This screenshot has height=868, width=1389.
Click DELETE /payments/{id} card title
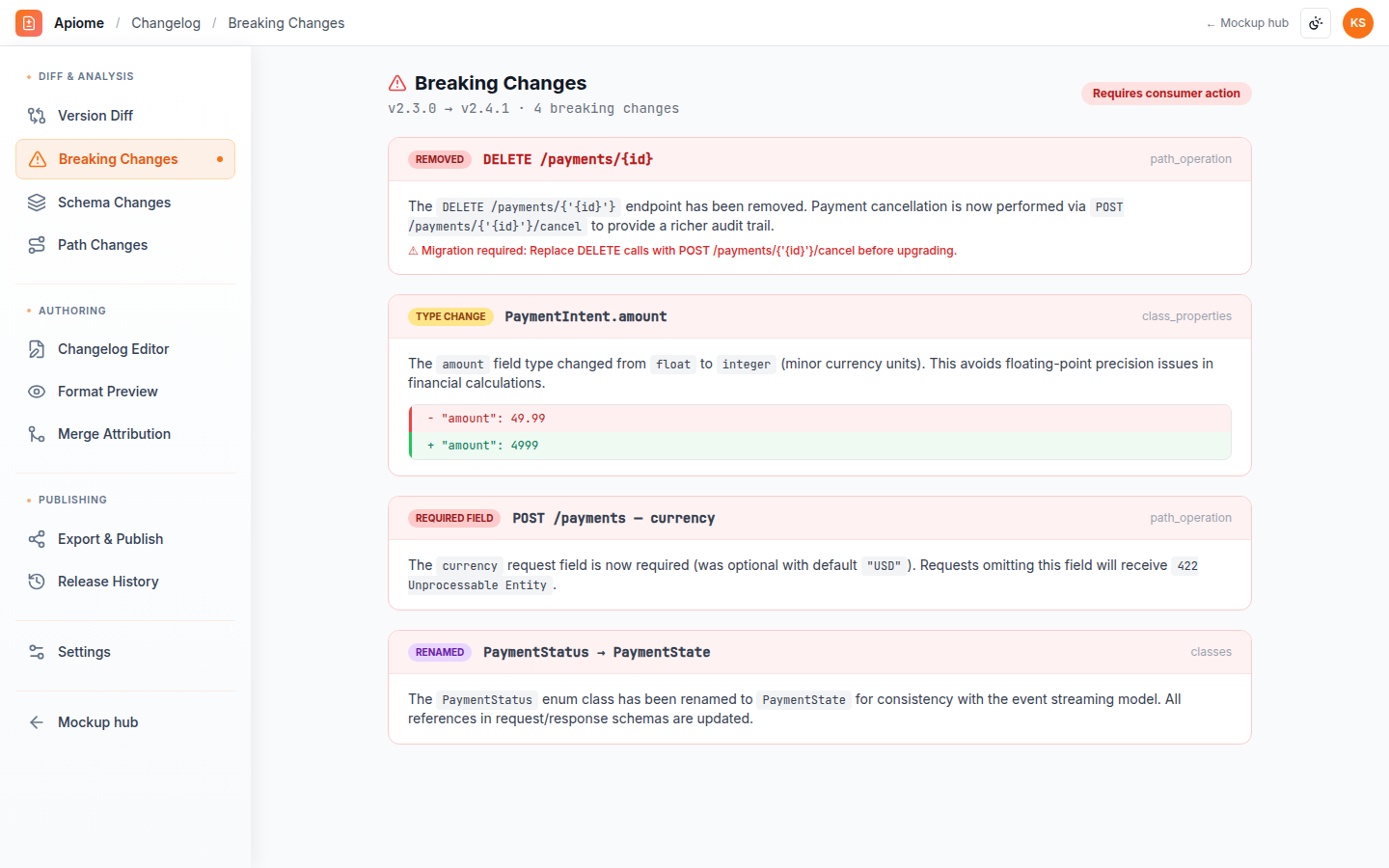(x=568, y=159)
